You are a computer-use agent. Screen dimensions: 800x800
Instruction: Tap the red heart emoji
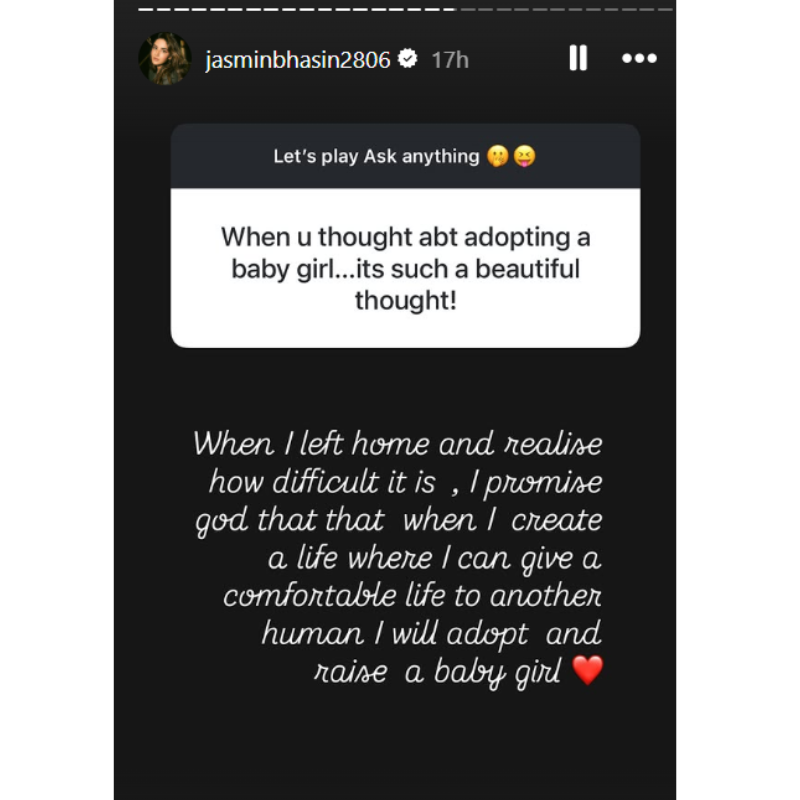tap(588, 670)
